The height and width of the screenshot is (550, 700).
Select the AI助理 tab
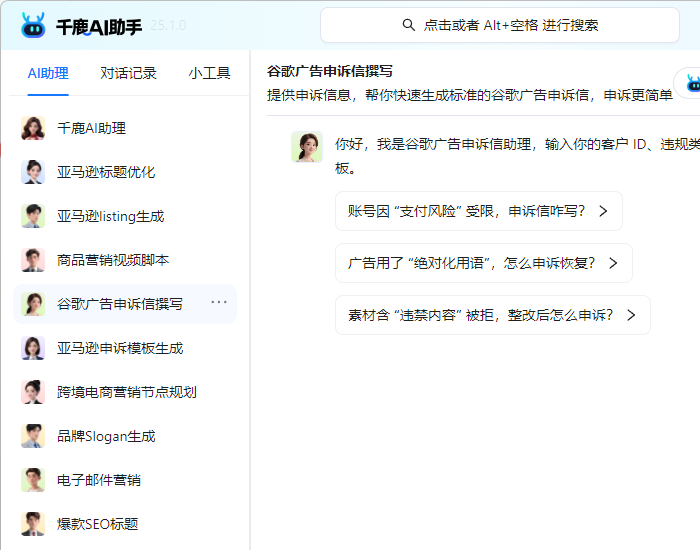pos(48,73)
